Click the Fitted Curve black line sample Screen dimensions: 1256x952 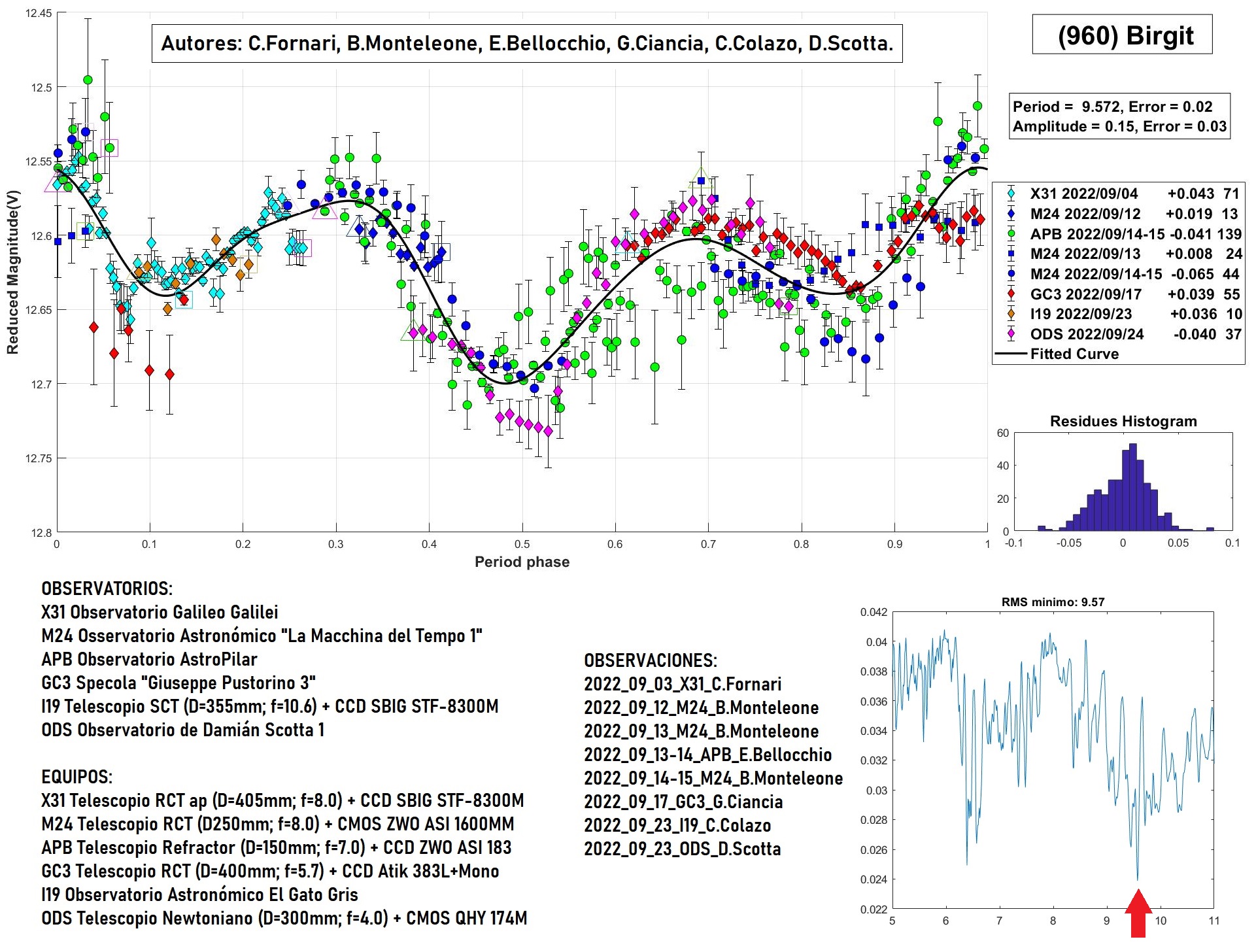point(1011,354)
